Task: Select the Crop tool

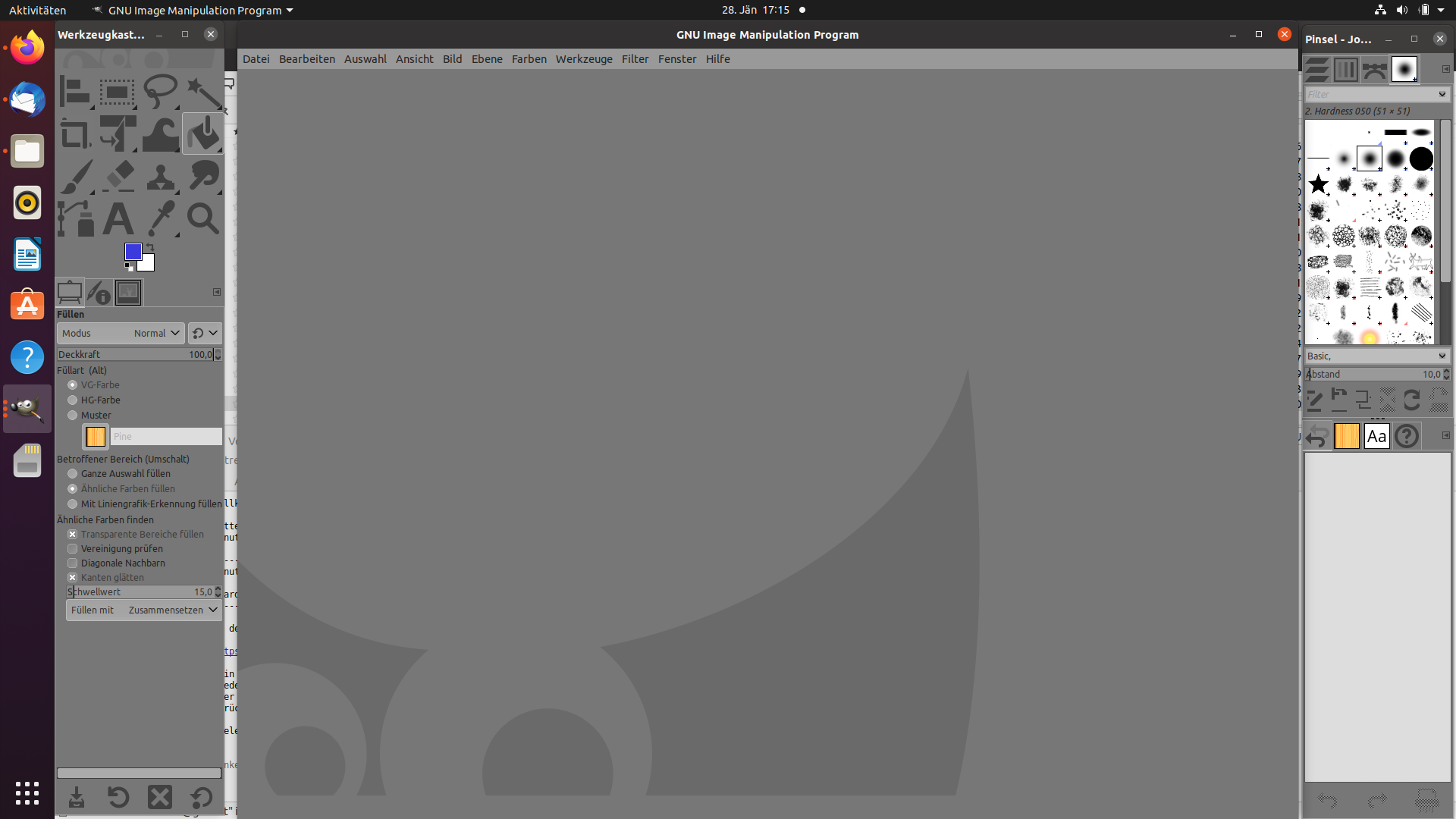Action: 75,135
